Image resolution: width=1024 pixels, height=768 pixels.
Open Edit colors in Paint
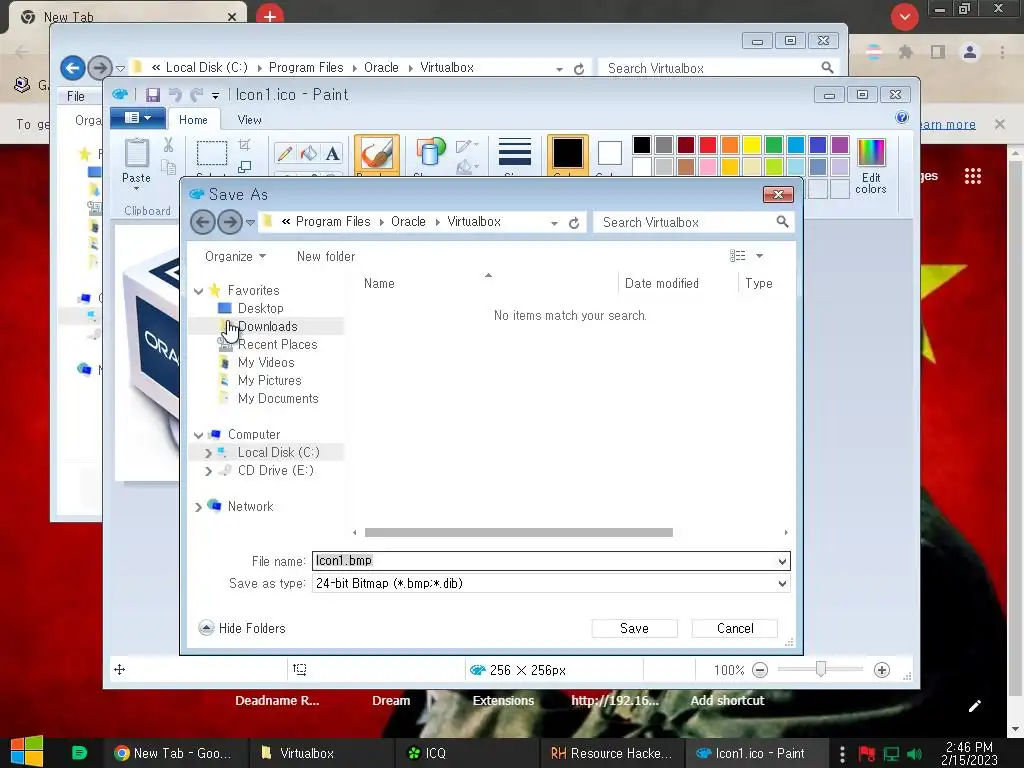[871, 166]
